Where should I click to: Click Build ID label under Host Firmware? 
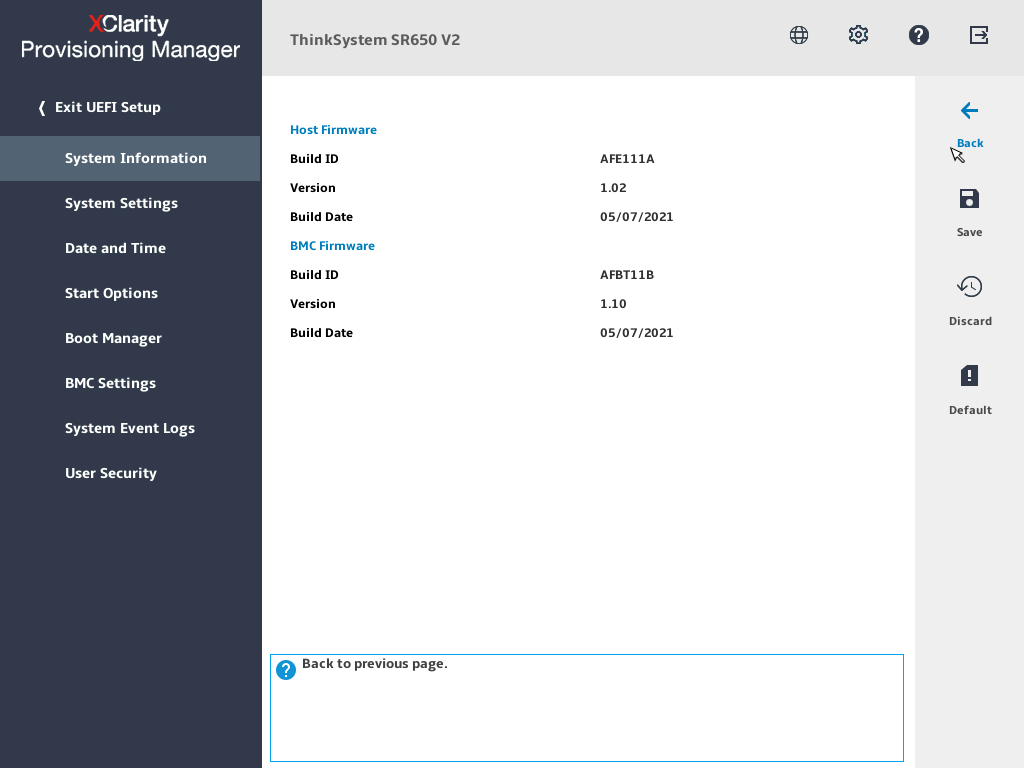click(314, 159)
